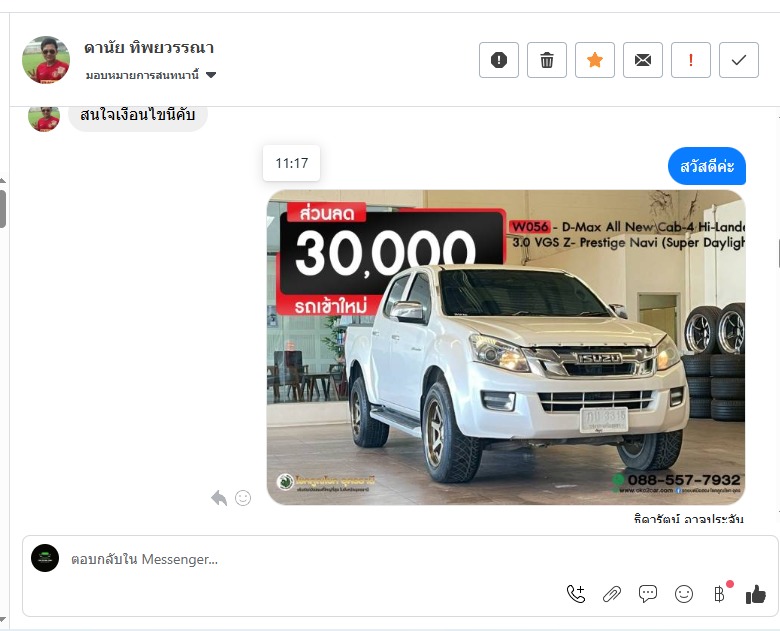Toggle the orange star follow-up icon
The height and width of the screenshot is (631, 780).
594,60
